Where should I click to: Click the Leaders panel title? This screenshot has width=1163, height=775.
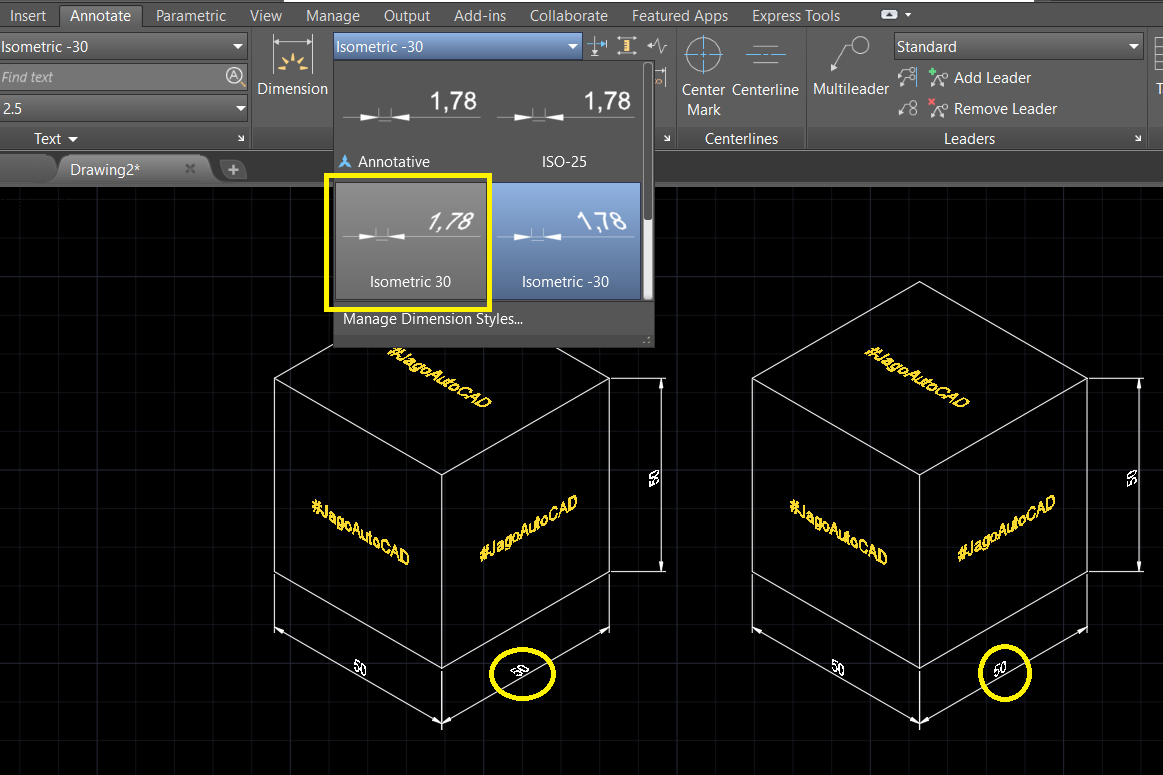pyautogui.click(x=969, y=139)
